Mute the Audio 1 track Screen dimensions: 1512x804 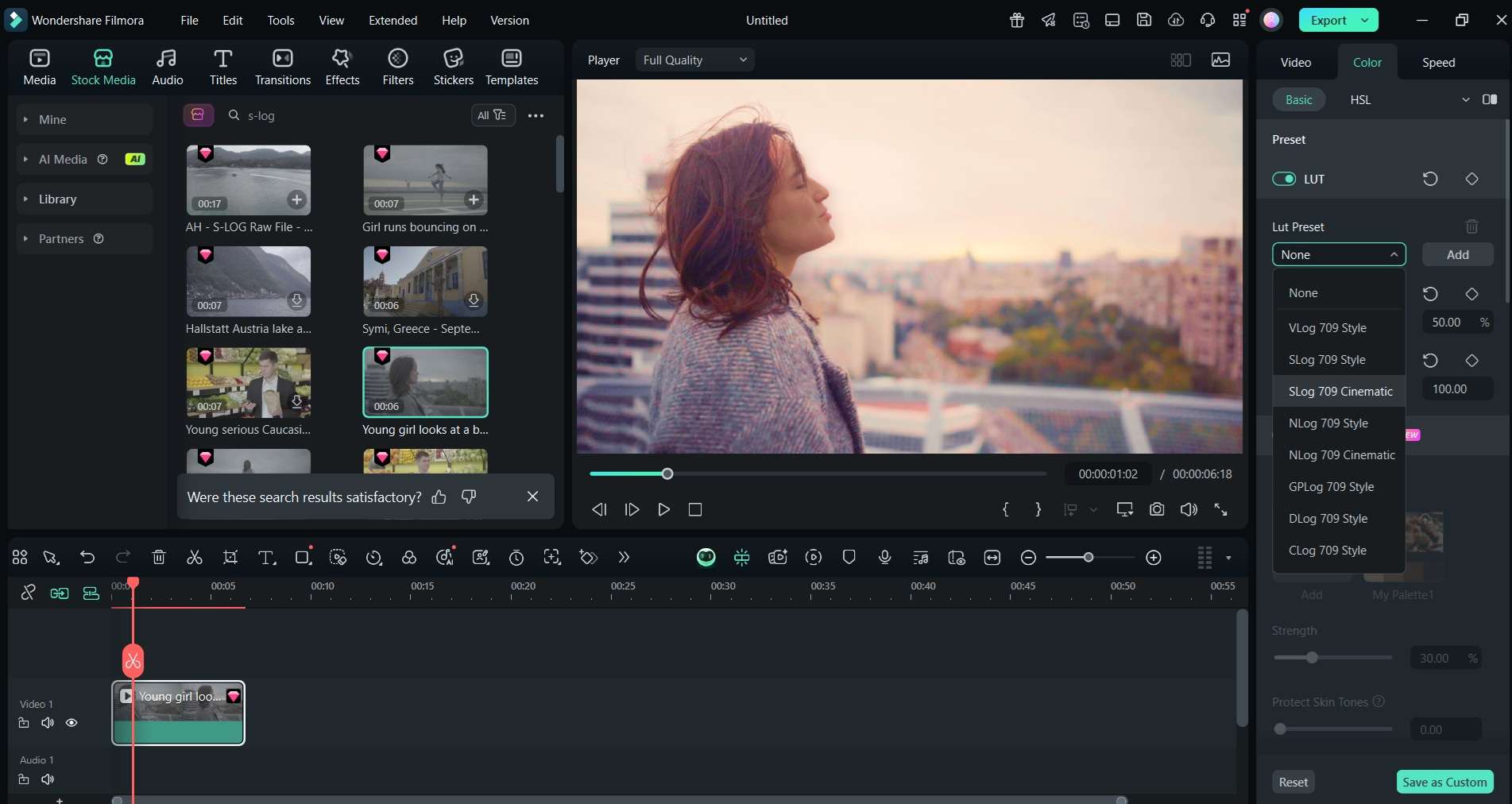point(48,779)
